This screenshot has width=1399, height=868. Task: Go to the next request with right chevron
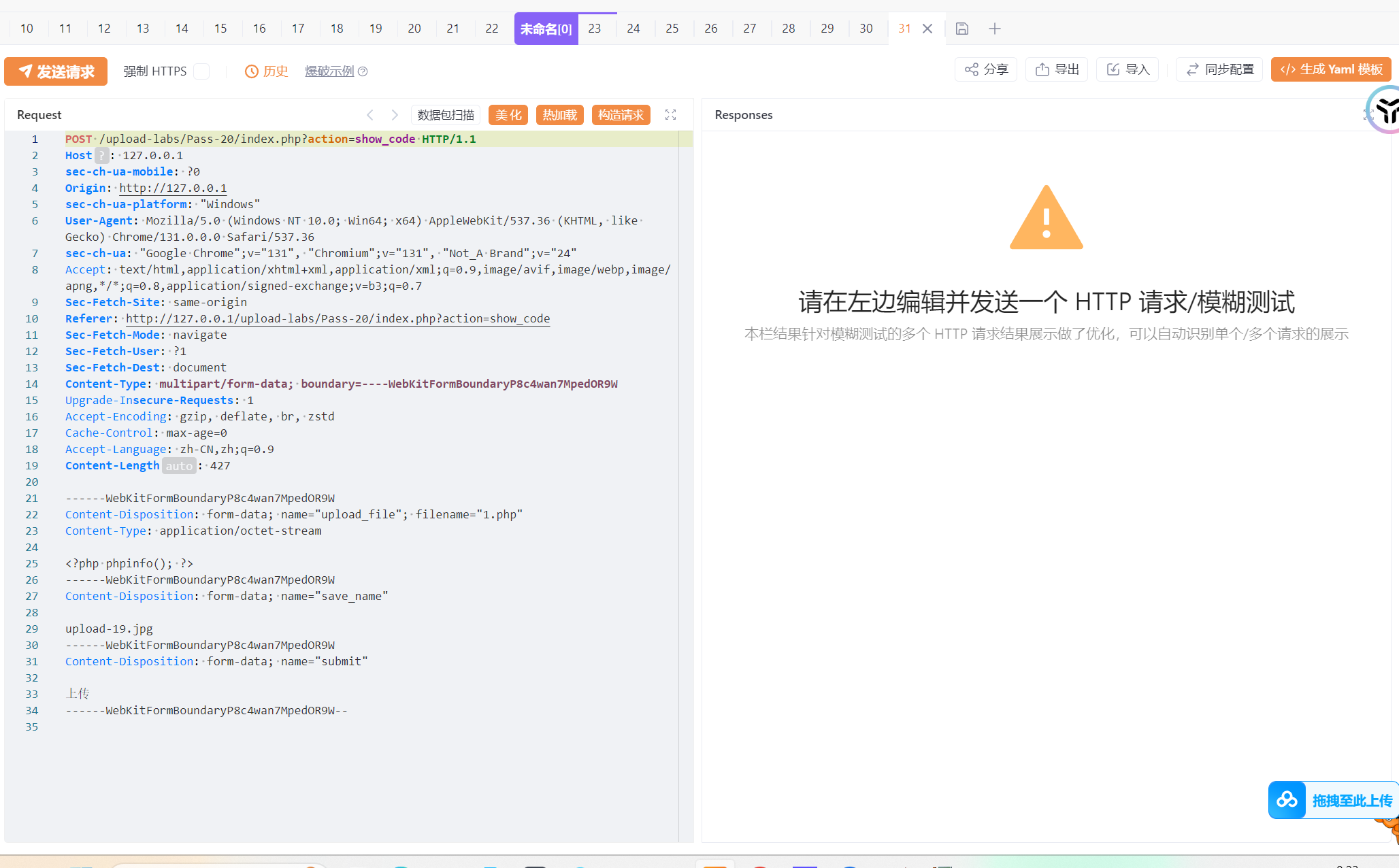point(395,115)
